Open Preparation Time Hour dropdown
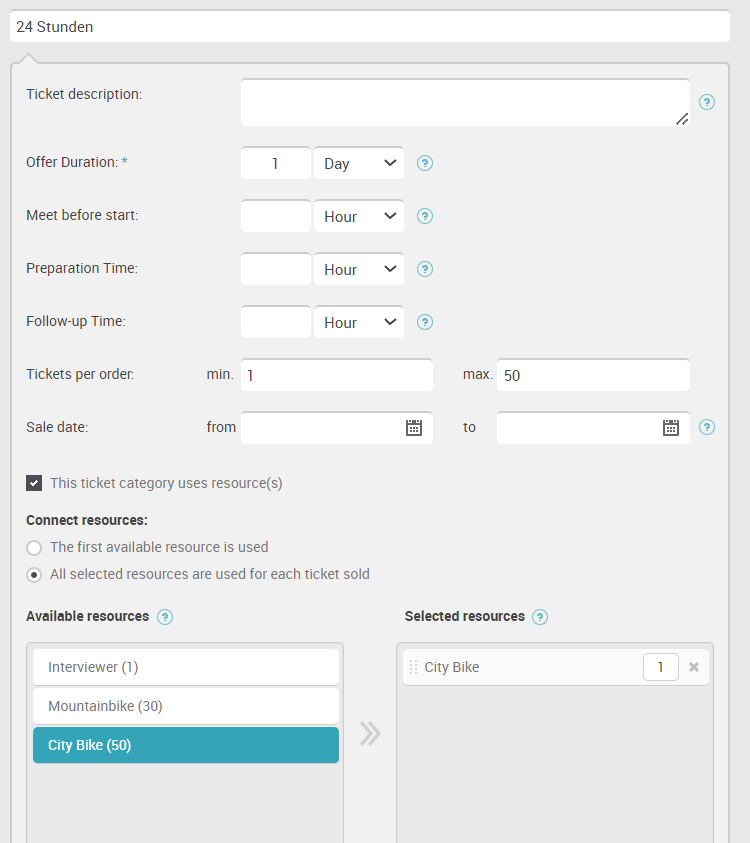This screenshot has height=843, width=750. [359, 269]
